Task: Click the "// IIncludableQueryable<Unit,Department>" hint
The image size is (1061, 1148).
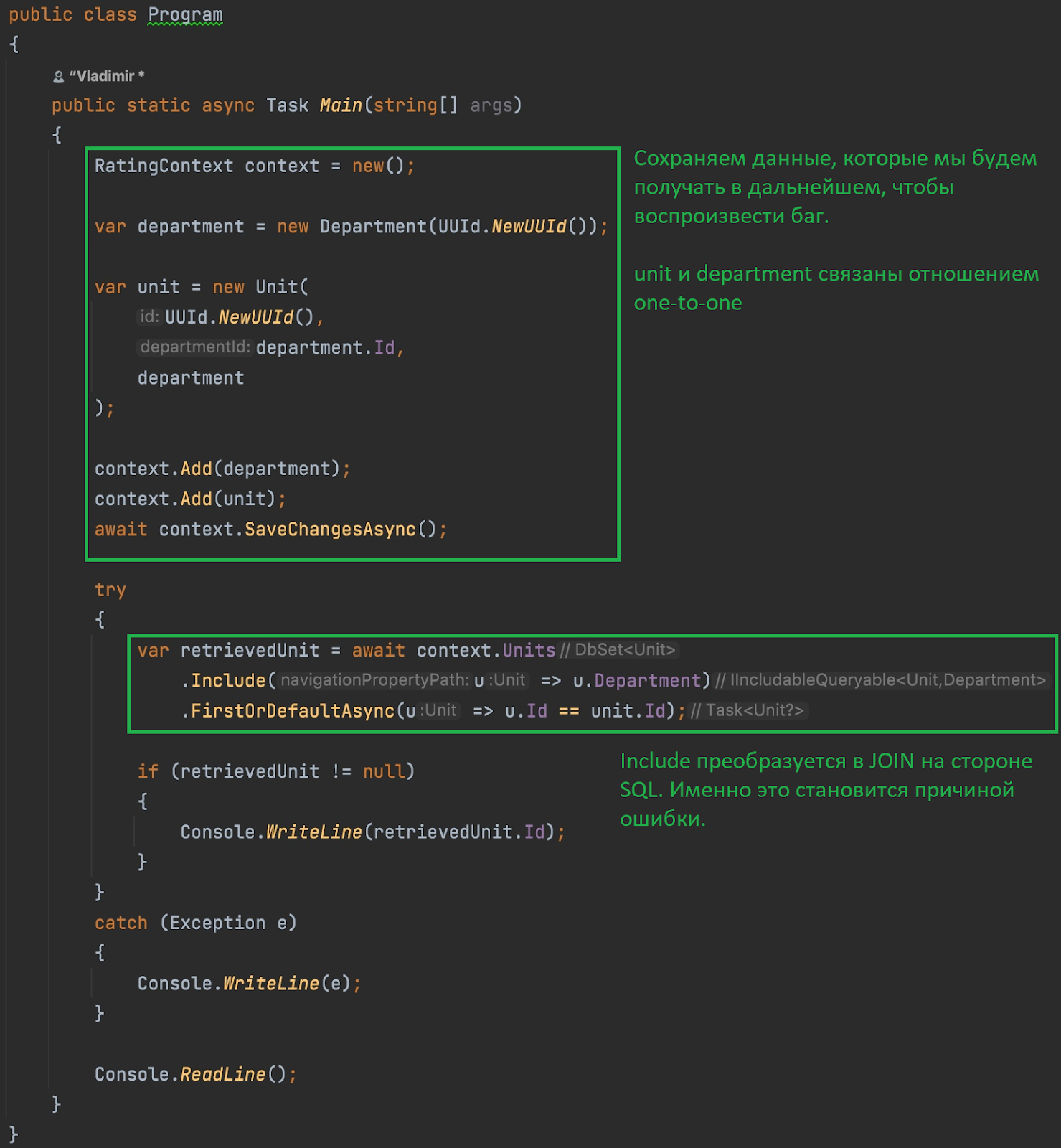Action: click(881, 679)
